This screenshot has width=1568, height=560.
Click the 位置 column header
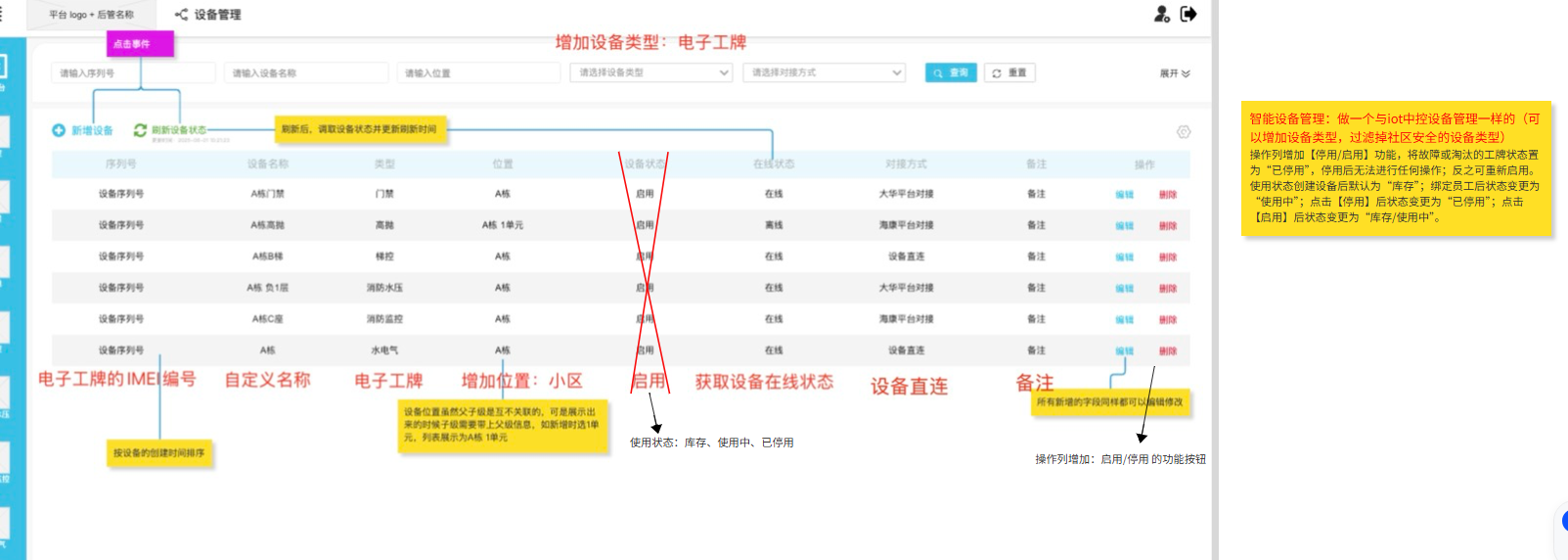[503, 163]
